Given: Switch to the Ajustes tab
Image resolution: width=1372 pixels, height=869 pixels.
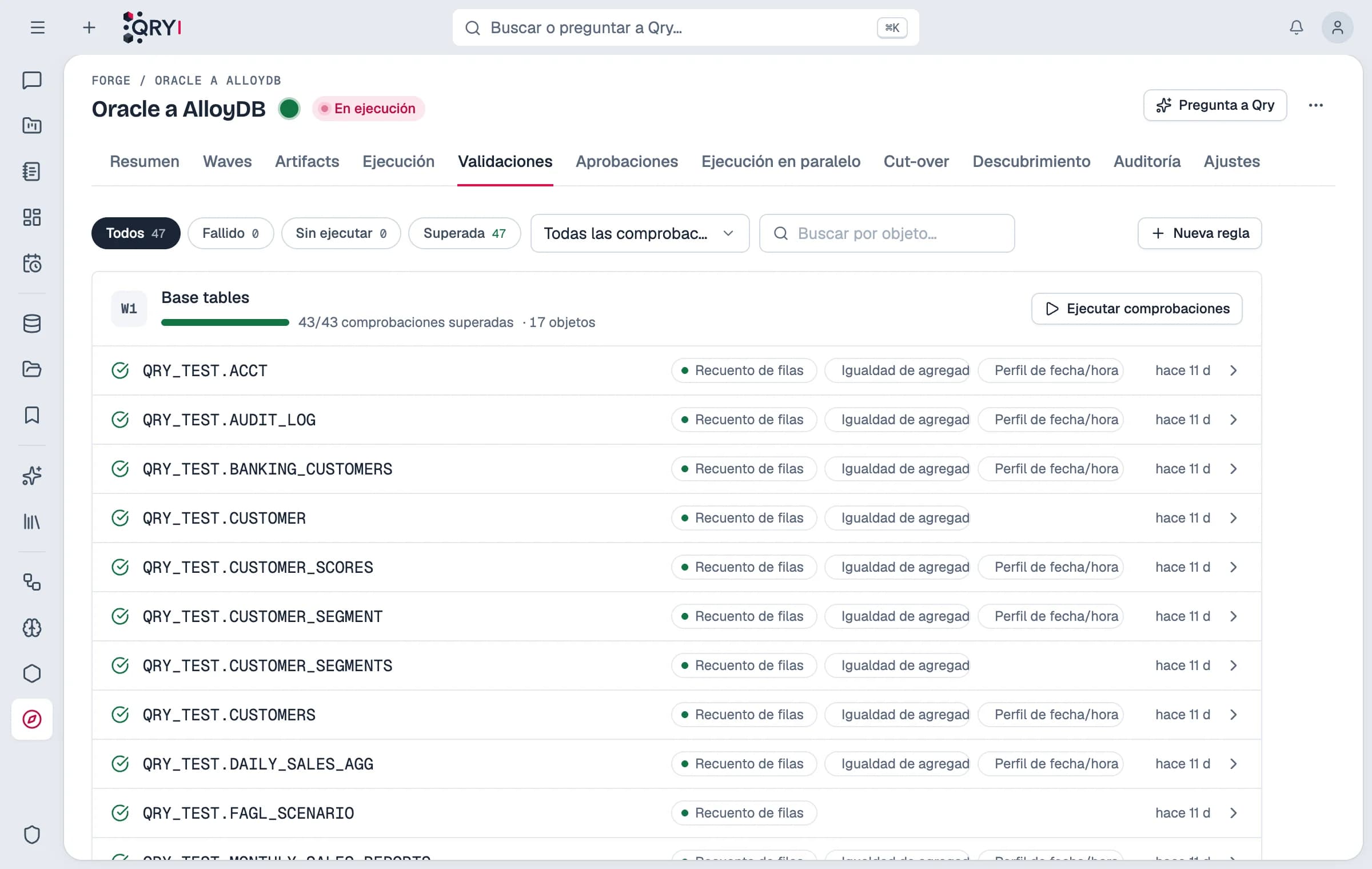Looking at the screenshot, I should [1231, 161].
